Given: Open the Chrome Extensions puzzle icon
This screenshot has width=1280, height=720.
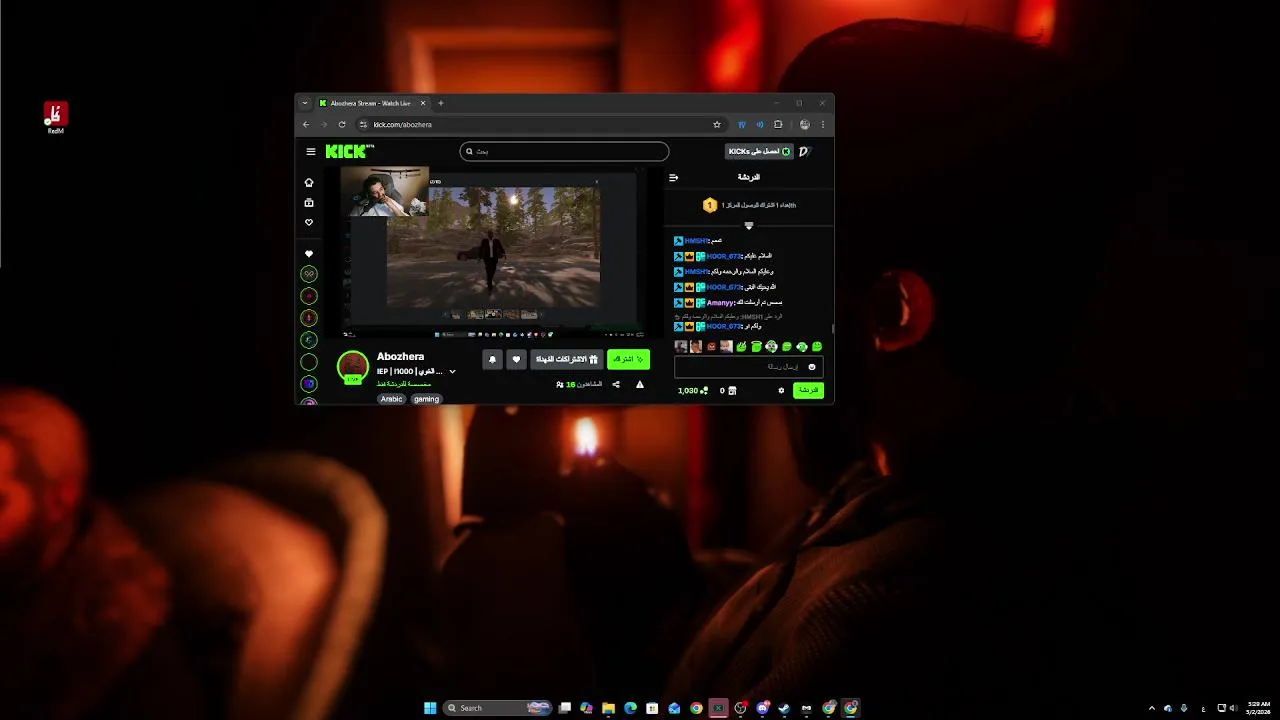Looking at the screenshot, I should [778, 125].
